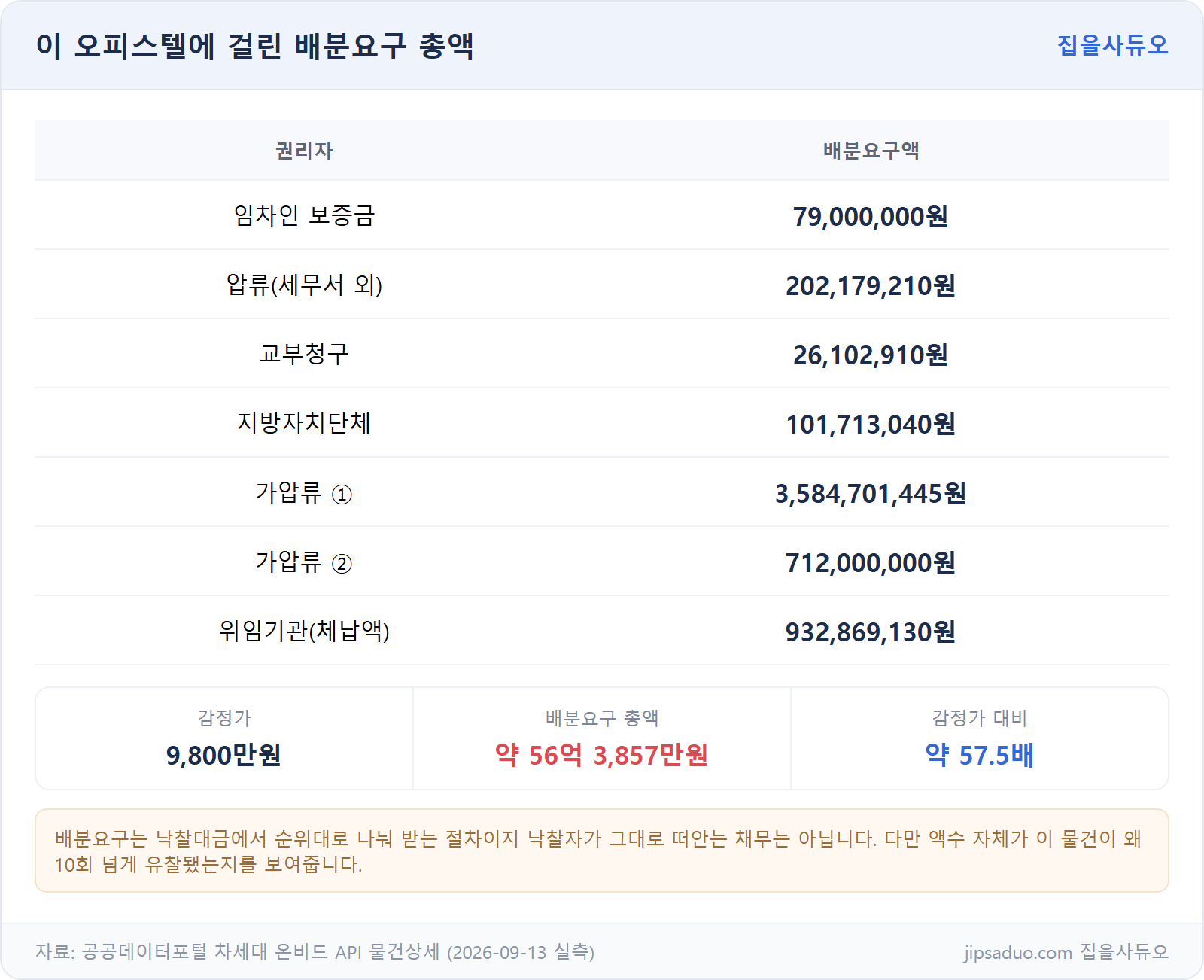Select the 위임기관(체납액) row label

[x=304, y=632]
